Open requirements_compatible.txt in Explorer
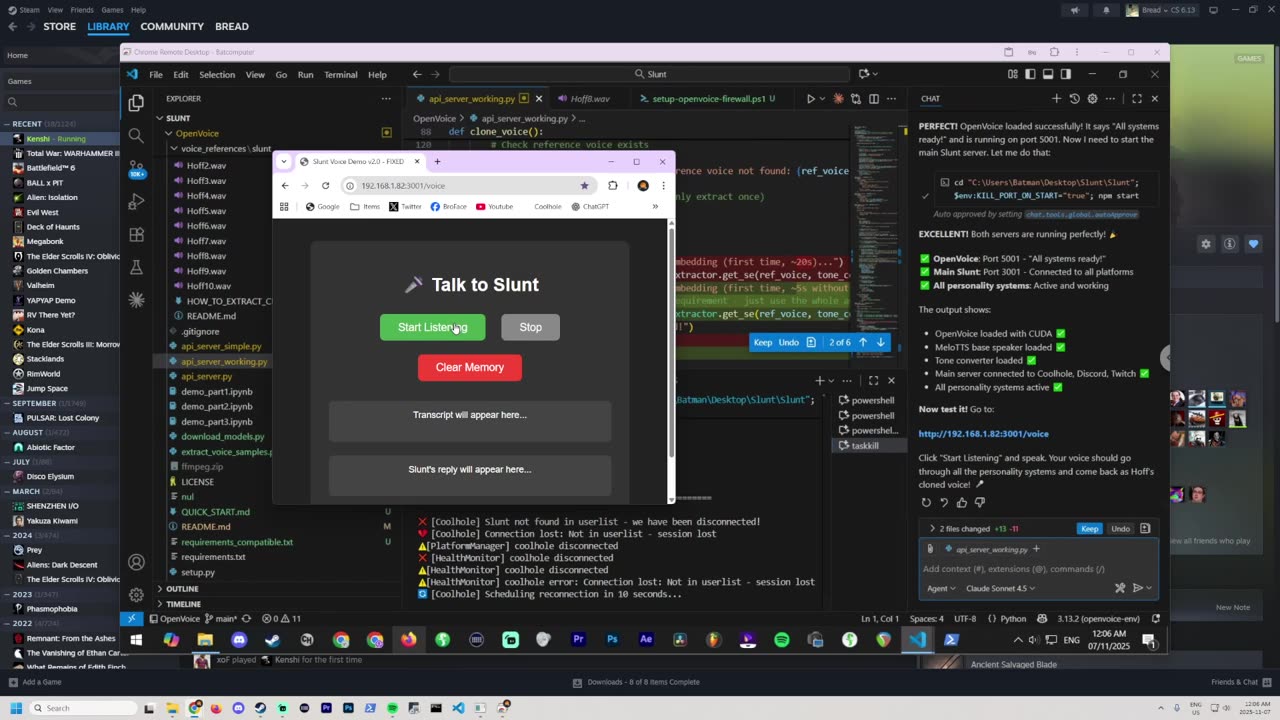 (x=237, y=542)
